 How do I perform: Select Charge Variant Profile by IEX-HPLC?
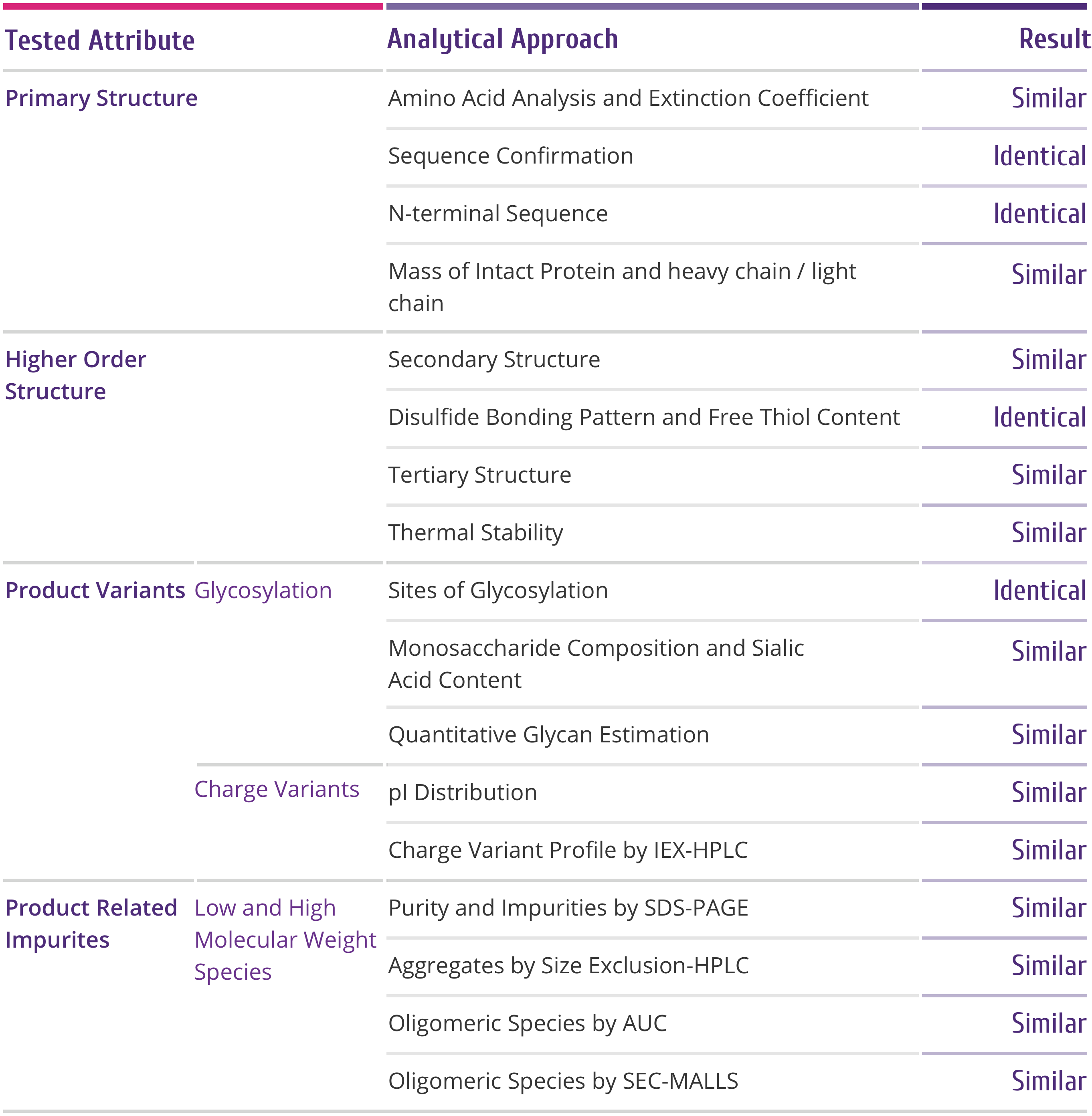click(568, 850)
